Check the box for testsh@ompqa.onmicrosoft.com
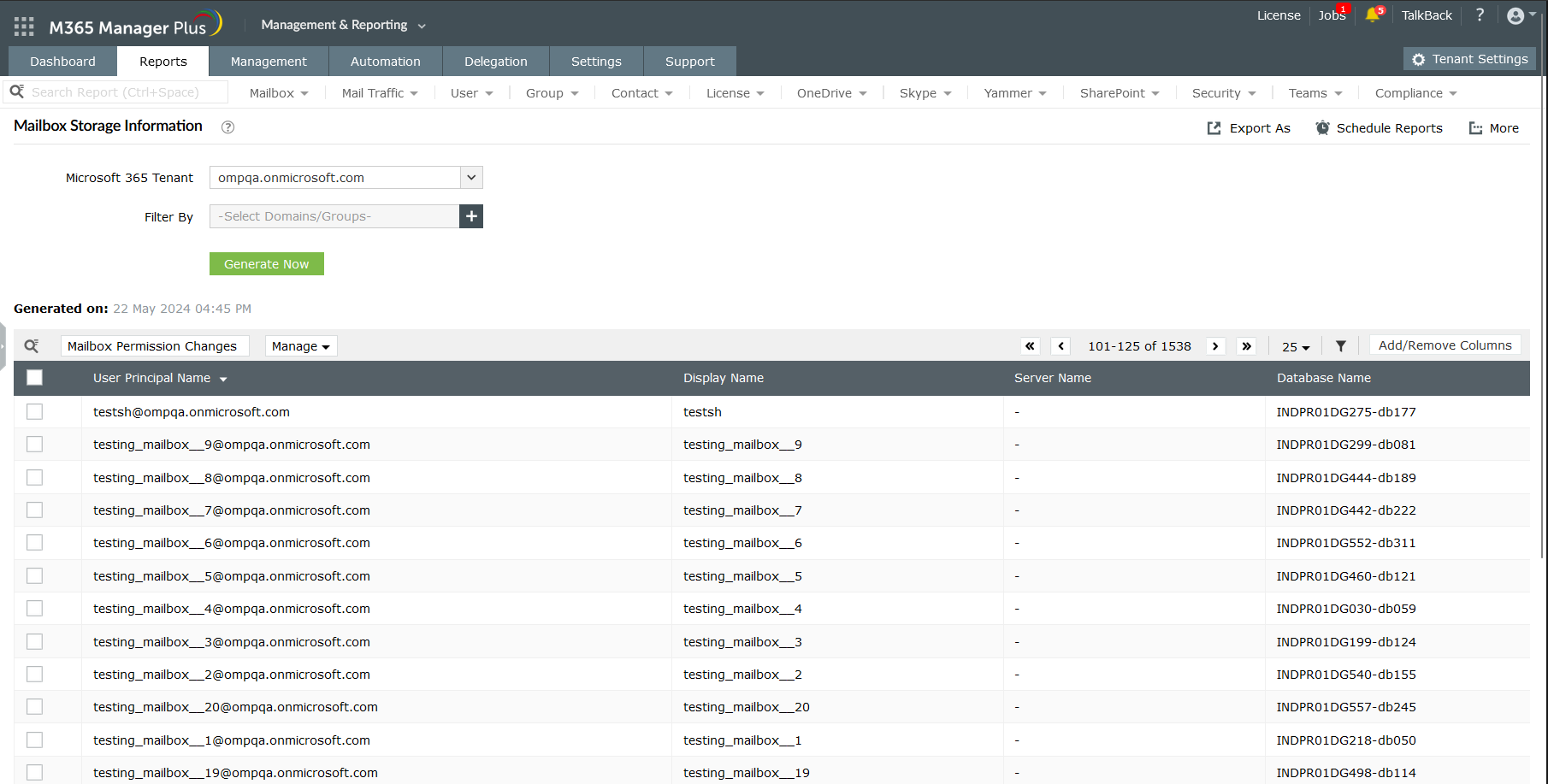 [x=34, y=412]
